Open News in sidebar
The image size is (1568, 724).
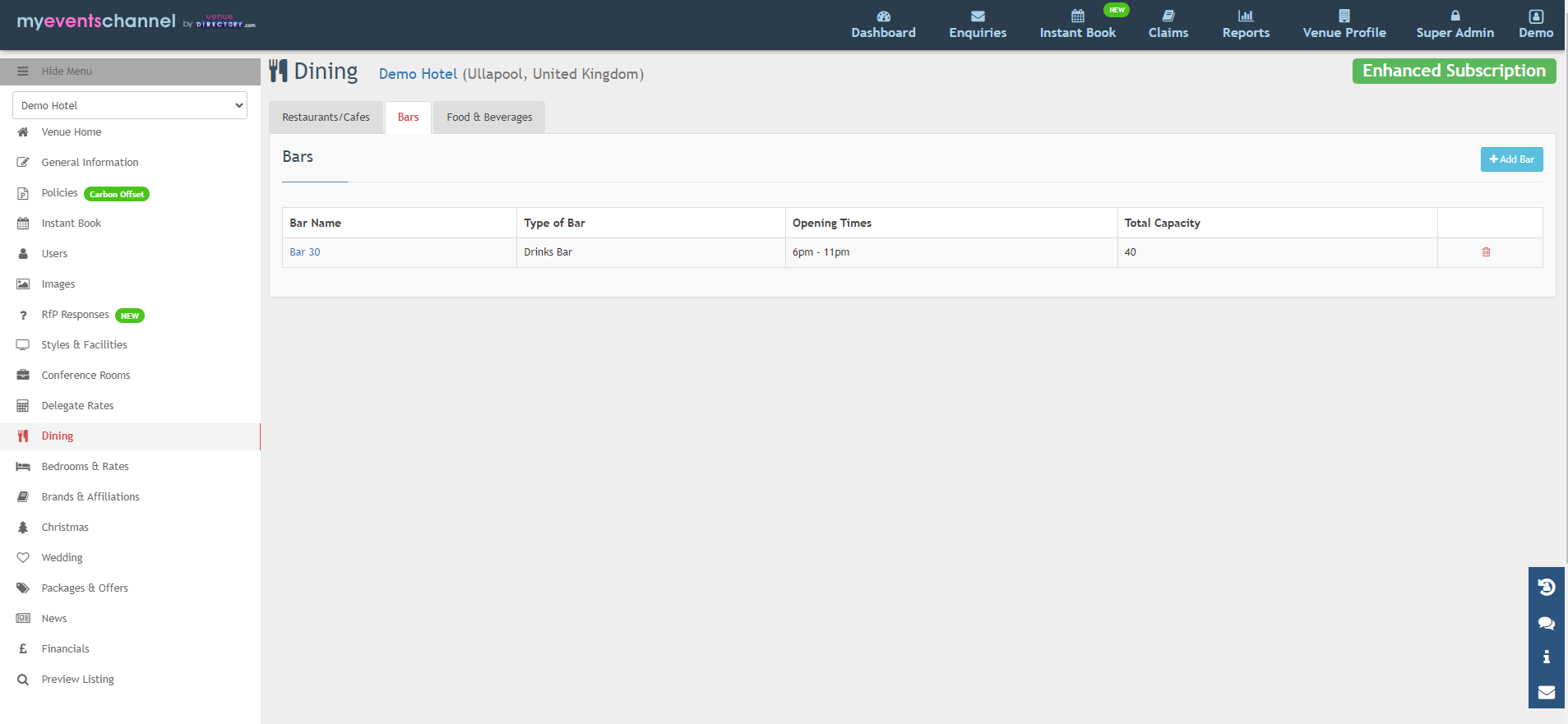(x=54, y=619)
